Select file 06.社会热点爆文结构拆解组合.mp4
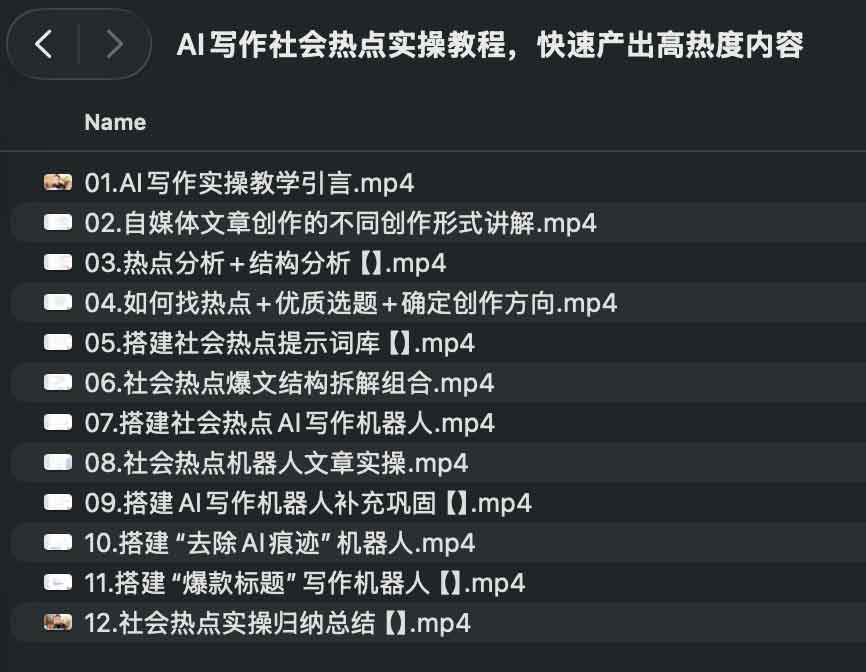Screen dimensions: 866x672 tap(289, 383)
